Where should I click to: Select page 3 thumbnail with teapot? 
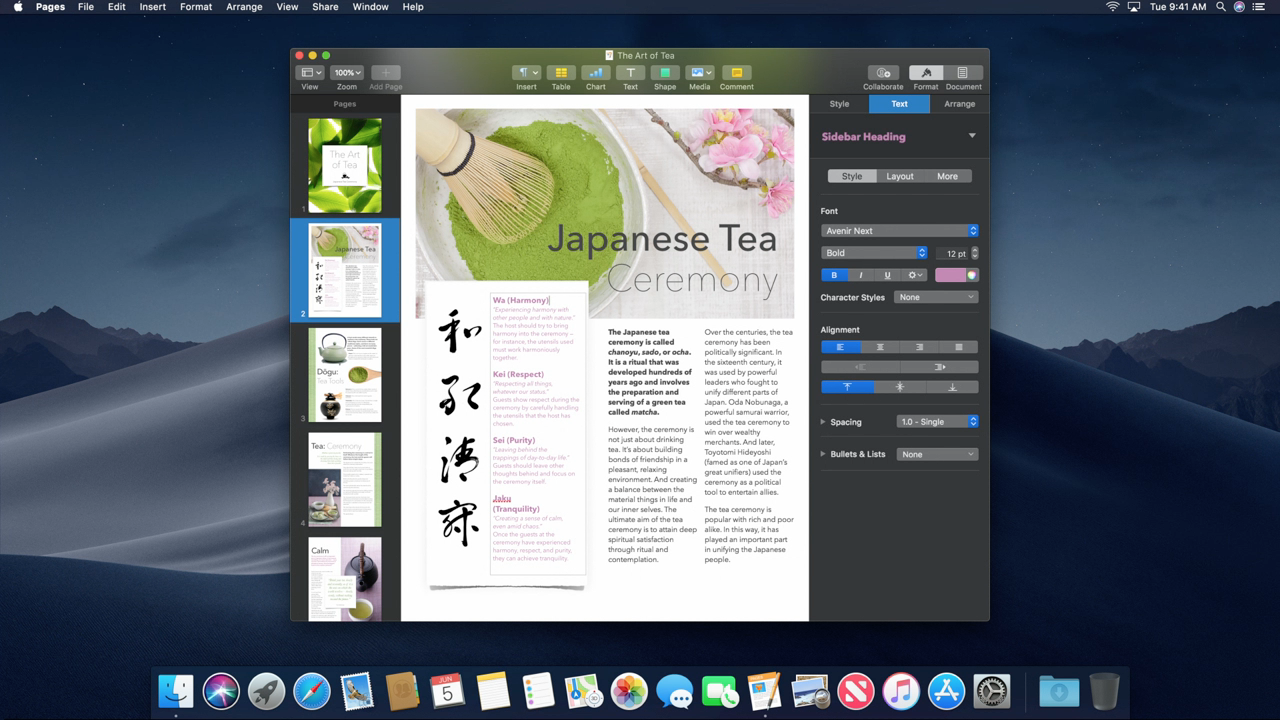(345, 374)
